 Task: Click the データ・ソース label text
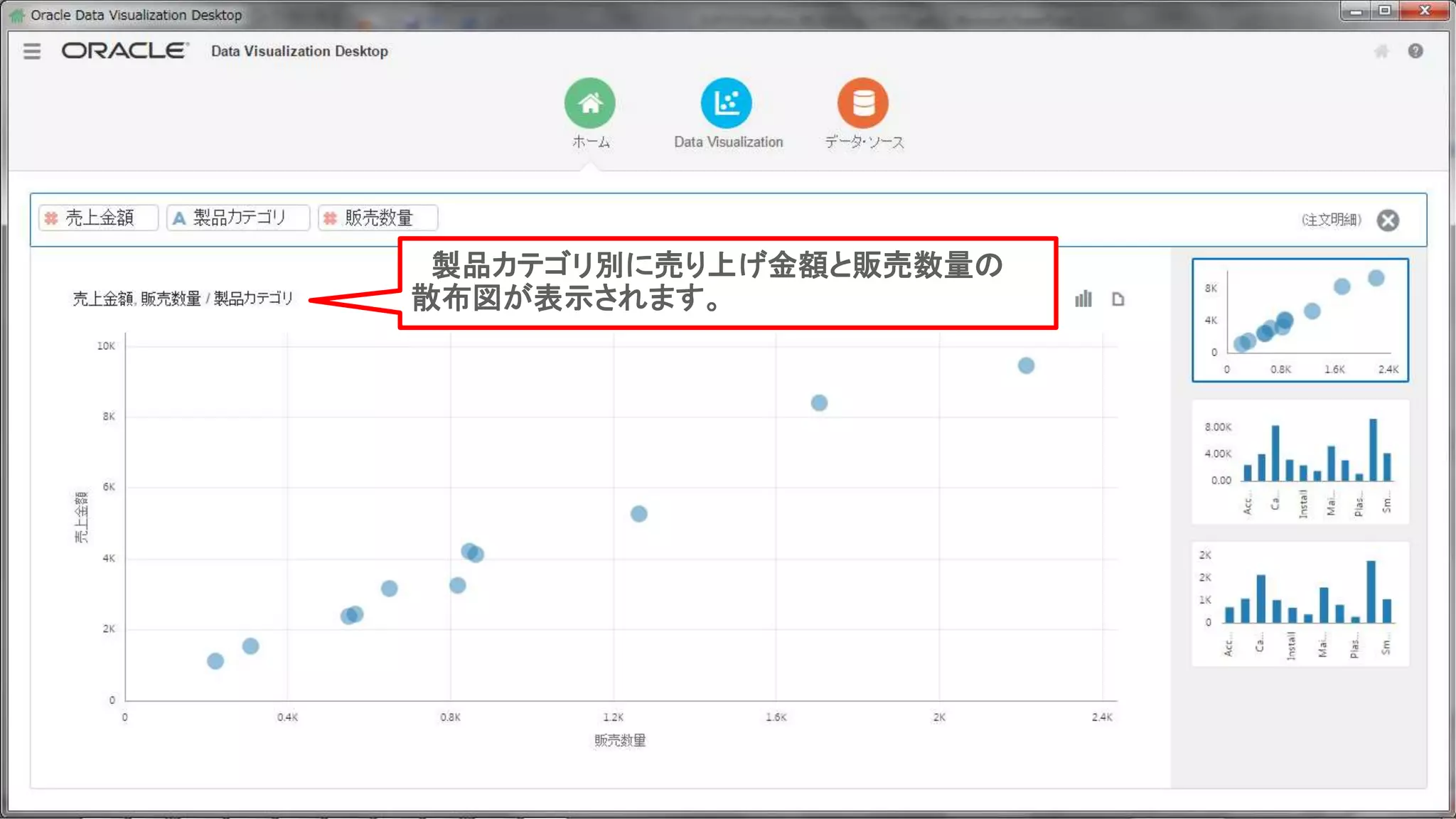(864, 142)
